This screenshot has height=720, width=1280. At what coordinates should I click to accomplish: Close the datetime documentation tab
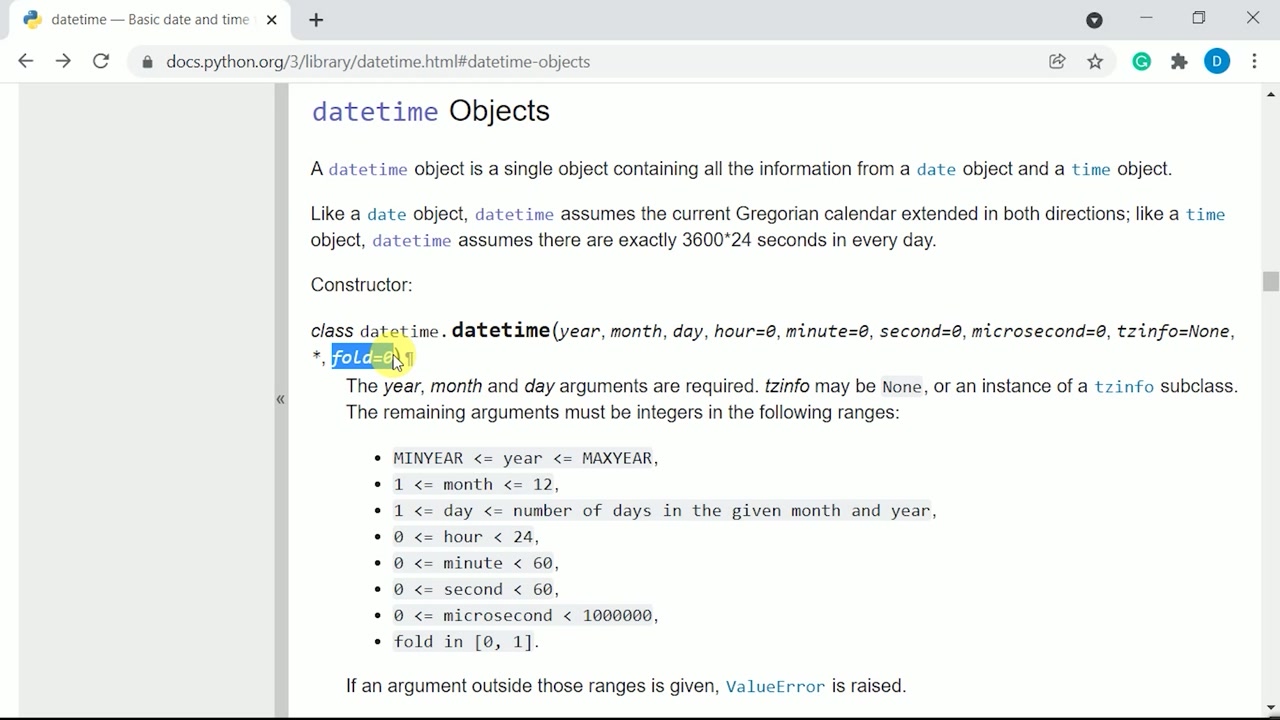tap(271, 20)
